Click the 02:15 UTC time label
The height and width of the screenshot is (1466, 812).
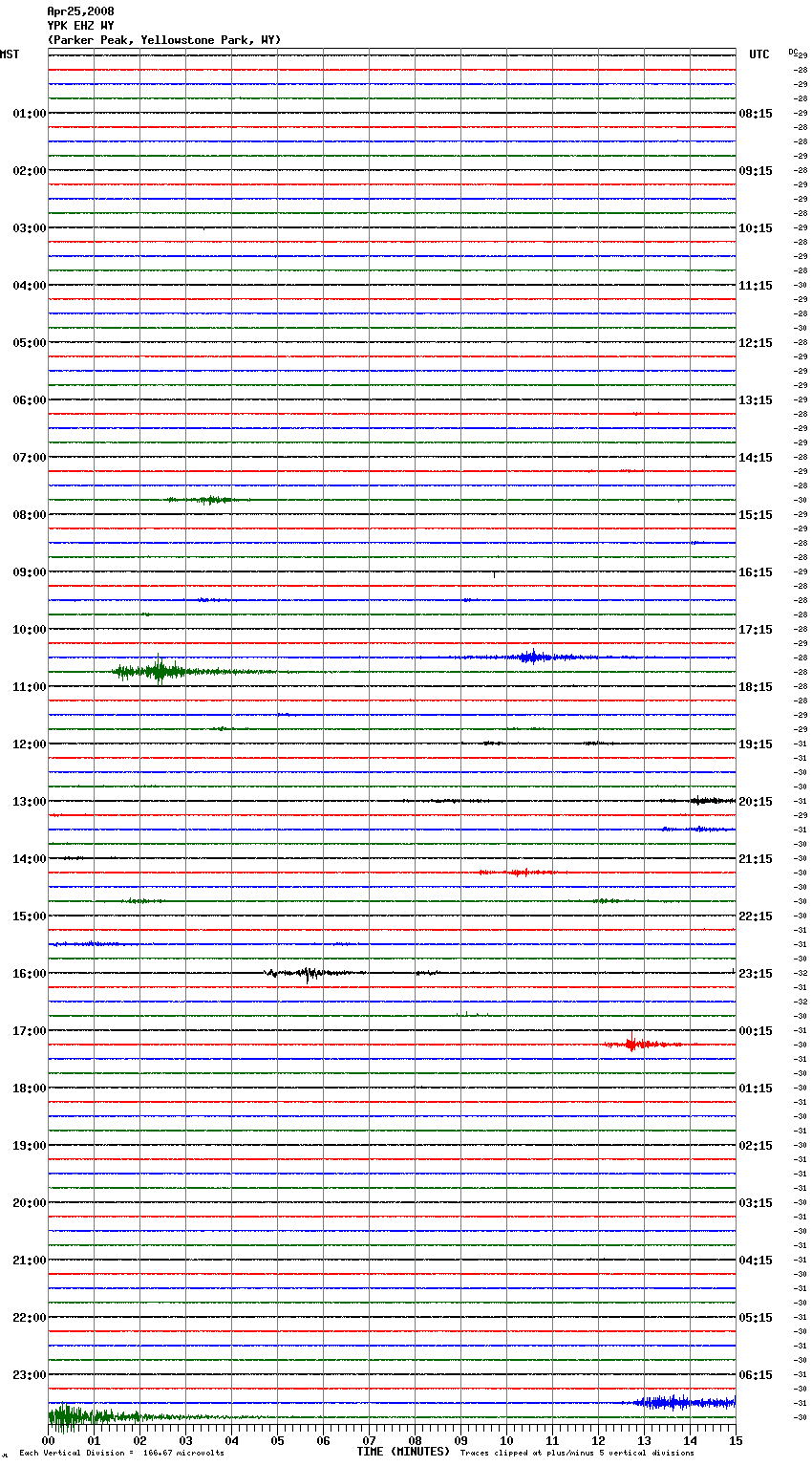click(x=756, y=1146)
